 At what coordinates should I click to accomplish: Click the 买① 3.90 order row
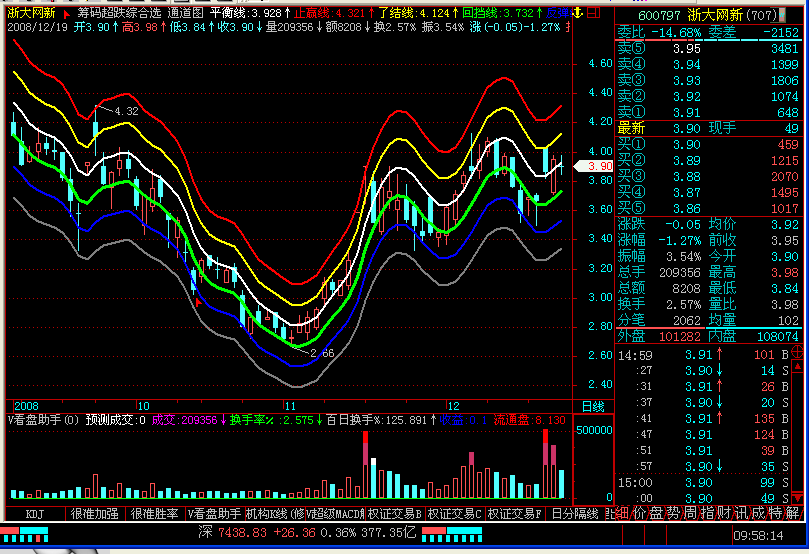point(708,144)
